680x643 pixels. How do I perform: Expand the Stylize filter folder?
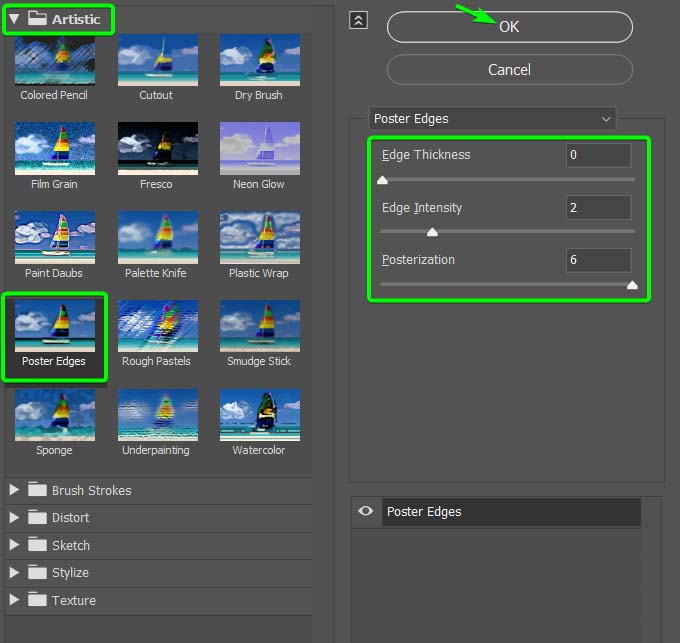(14, 572)
